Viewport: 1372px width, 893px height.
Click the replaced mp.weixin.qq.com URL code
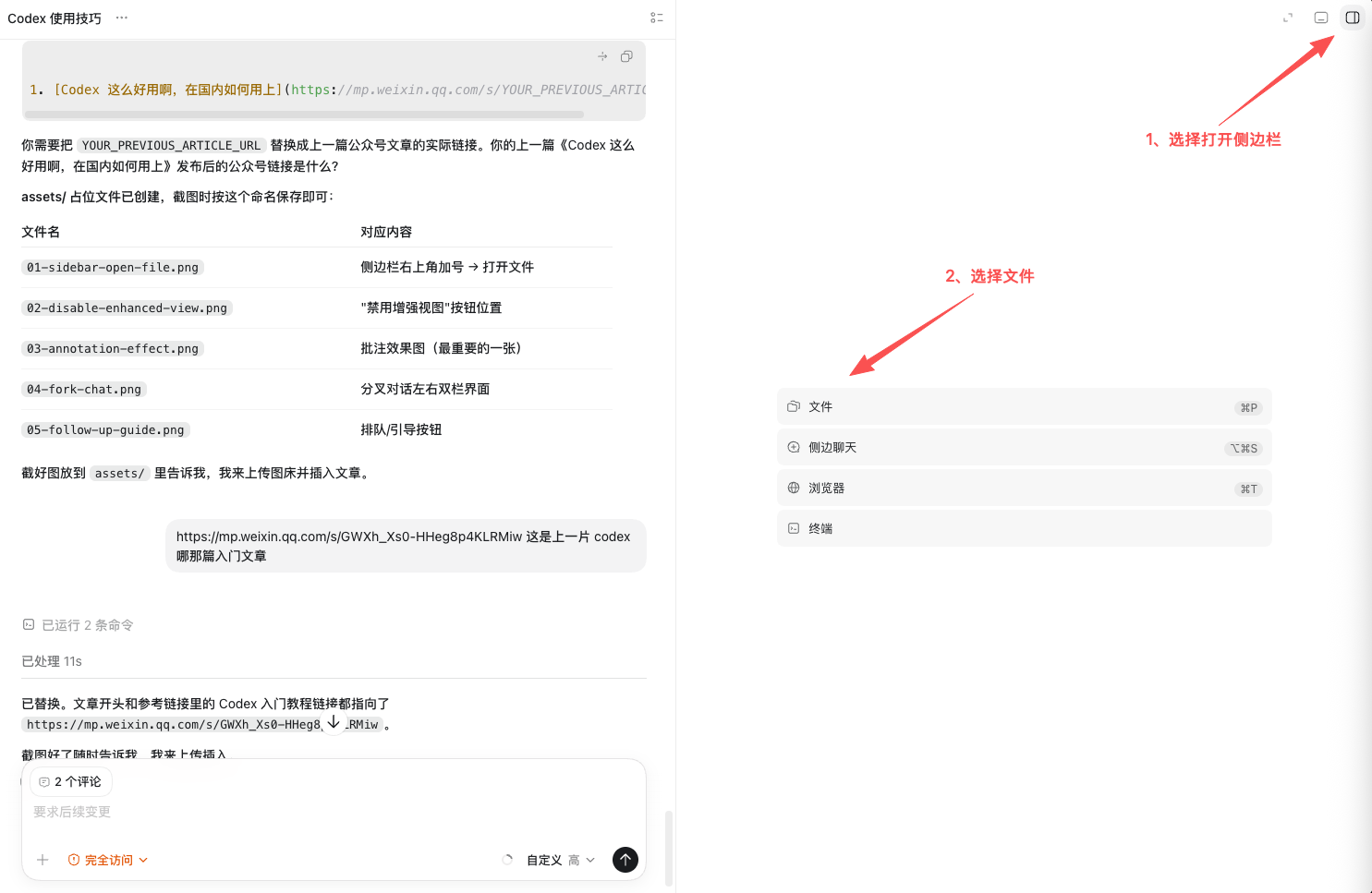[202, 724]
